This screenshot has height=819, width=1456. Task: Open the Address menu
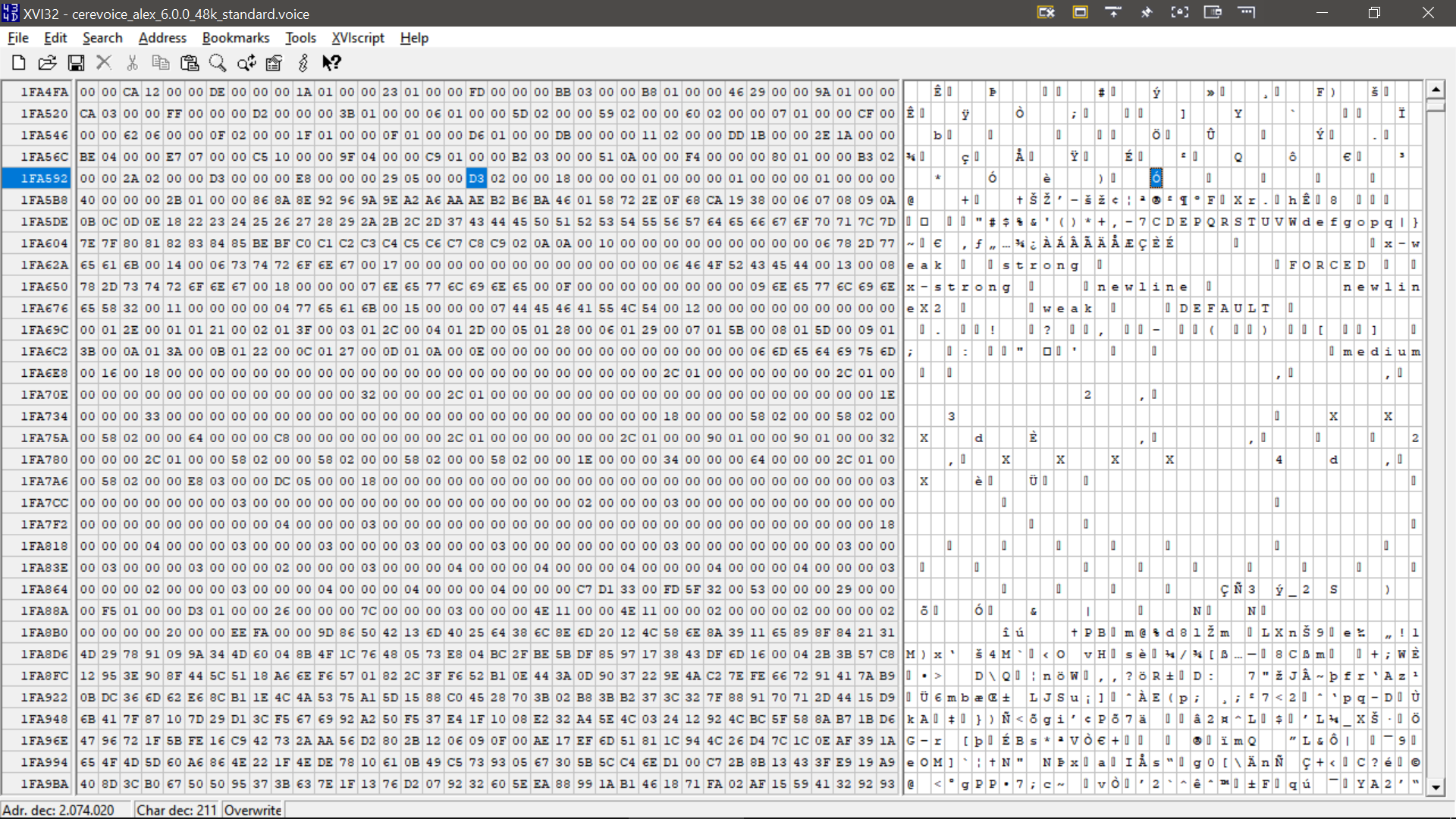click(x=162, y=38)
